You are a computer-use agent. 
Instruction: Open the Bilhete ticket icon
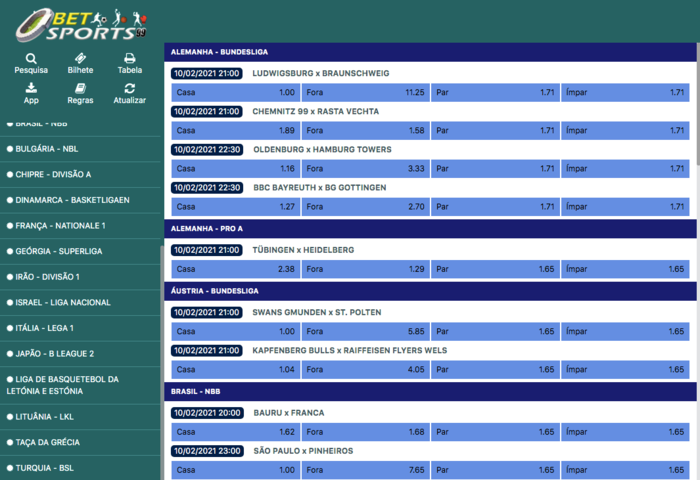pos(80,59)
